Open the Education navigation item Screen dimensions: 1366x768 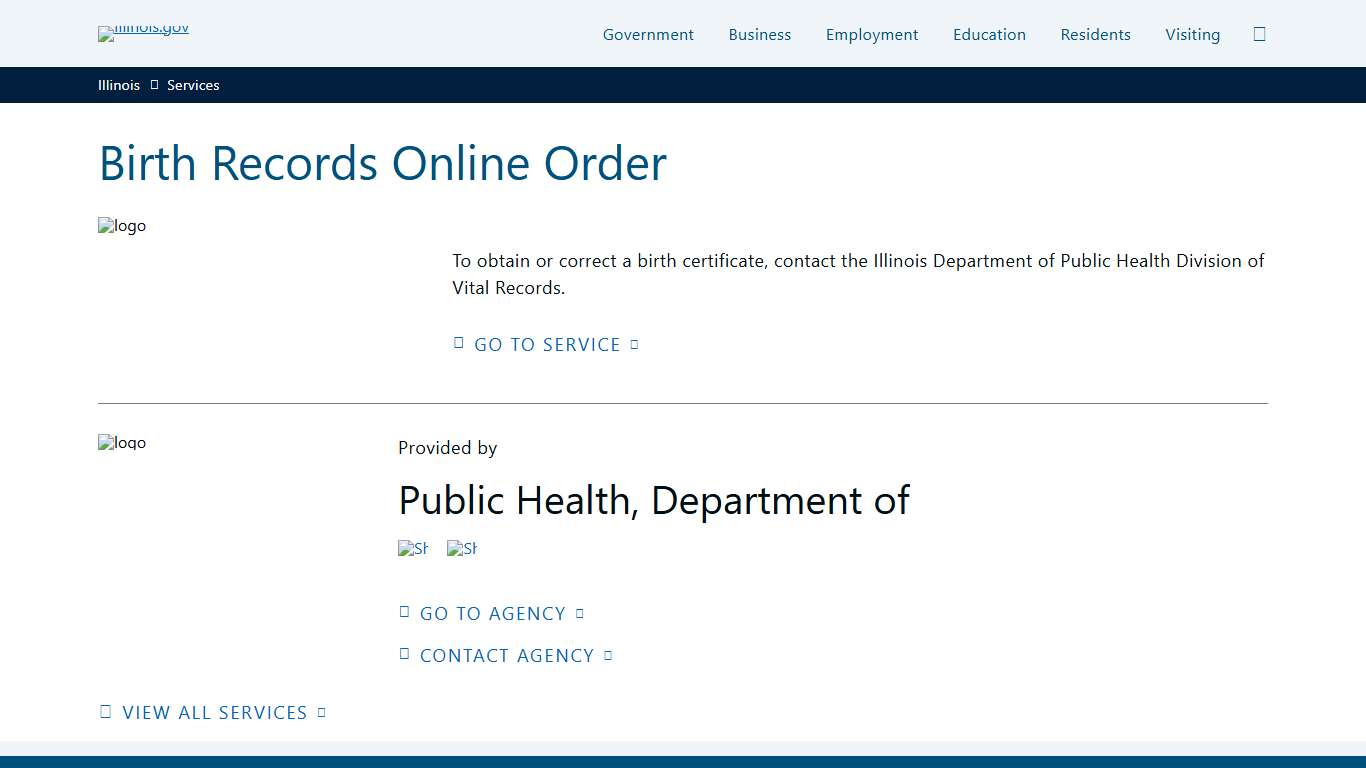989,34
